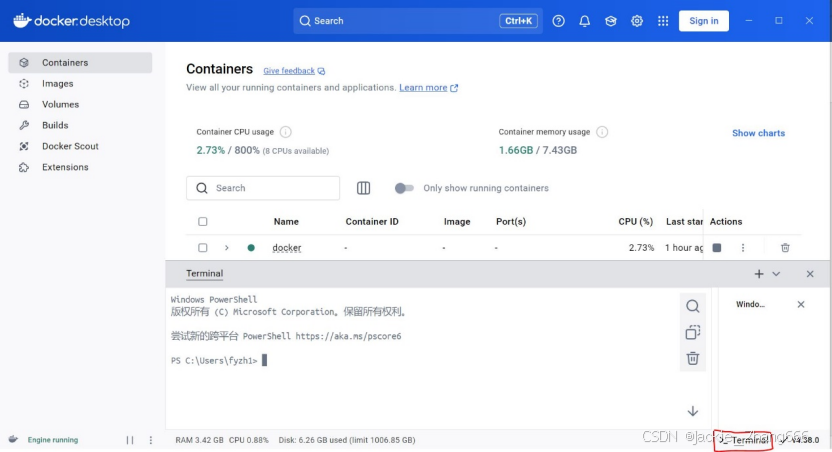Select the Terminal tab in the panel
Image resolution: width=832 pixels, height=452 pixels.
[204, 274]
